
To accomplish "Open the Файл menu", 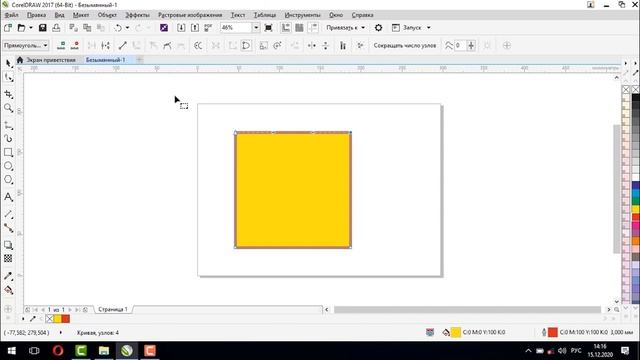I will 11,15.
